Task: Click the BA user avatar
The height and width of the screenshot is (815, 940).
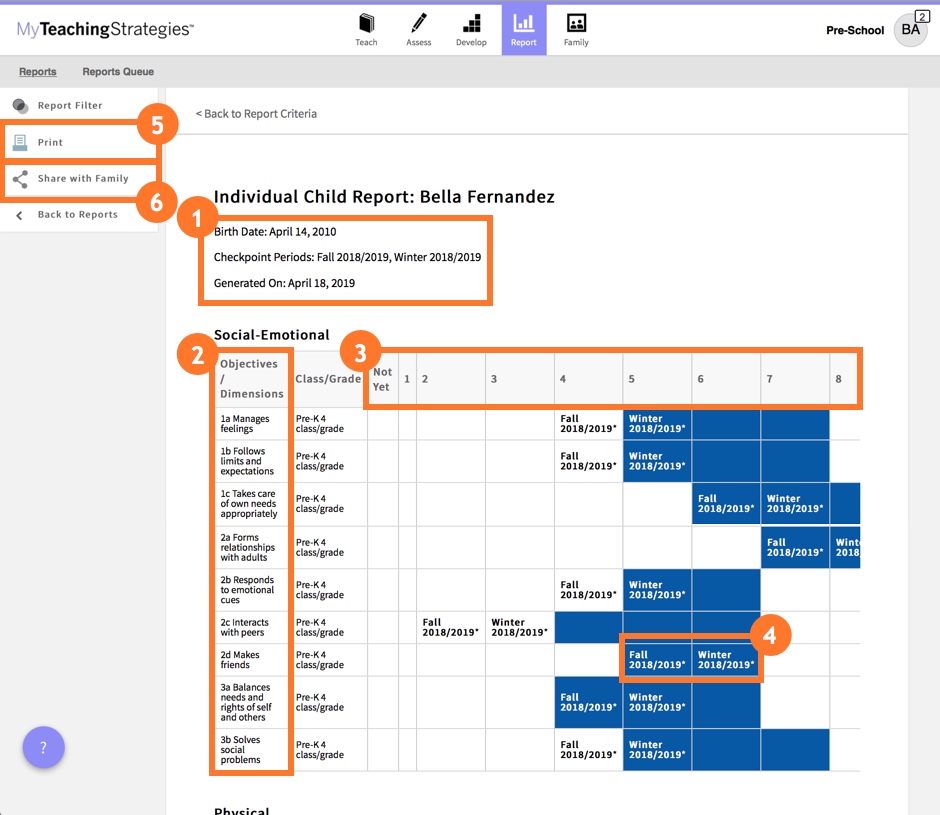Action: point(909,30)
